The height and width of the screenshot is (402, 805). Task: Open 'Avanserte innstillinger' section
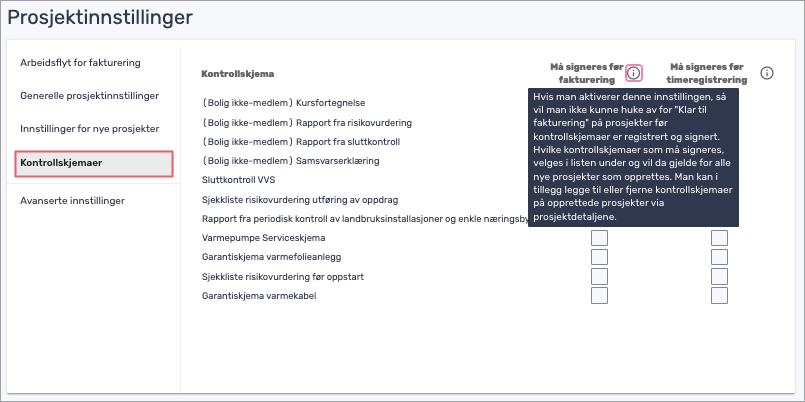pos(72,201)
